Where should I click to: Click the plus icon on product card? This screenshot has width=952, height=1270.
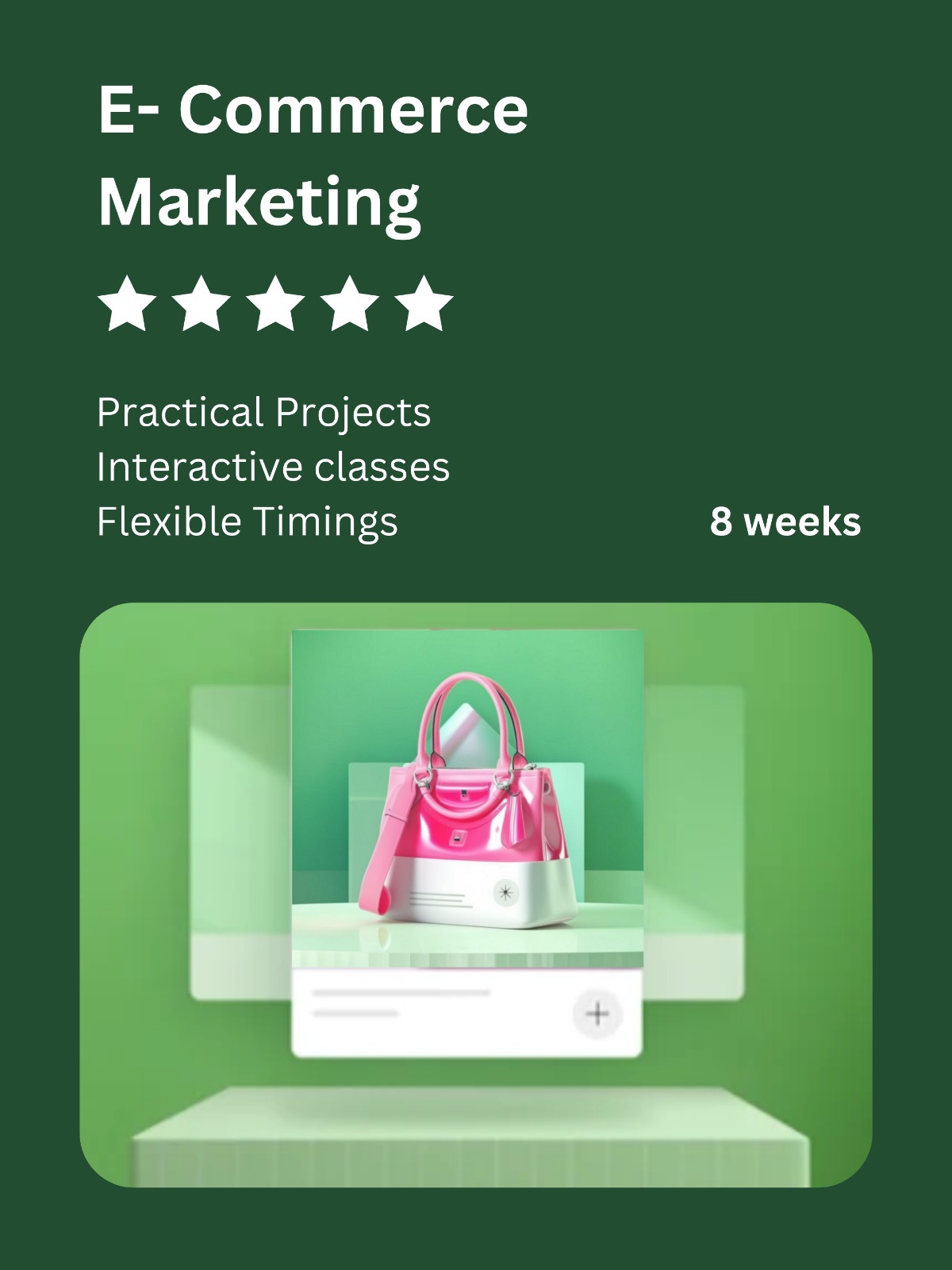pyautogui.click(x=597, y=1014)
